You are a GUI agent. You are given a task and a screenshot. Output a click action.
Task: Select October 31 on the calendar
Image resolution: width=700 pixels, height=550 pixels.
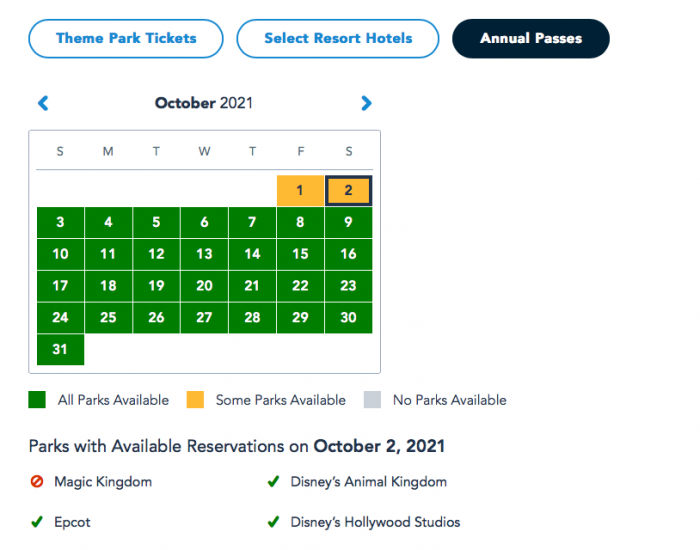[60, 349]
